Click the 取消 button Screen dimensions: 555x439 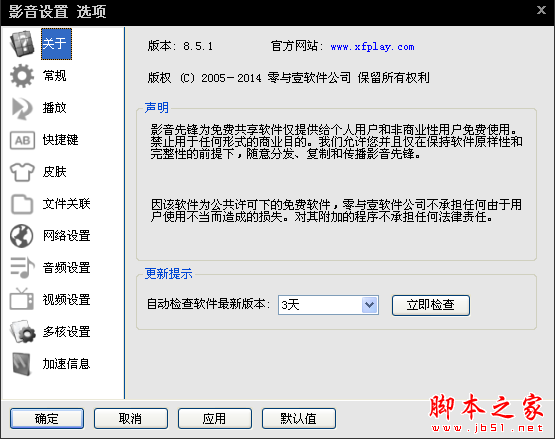tap(131, 418)
